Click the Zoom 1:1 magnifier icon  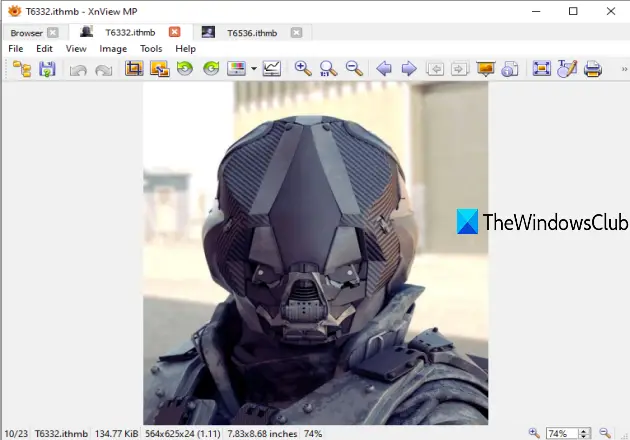[x=328, y=69]
